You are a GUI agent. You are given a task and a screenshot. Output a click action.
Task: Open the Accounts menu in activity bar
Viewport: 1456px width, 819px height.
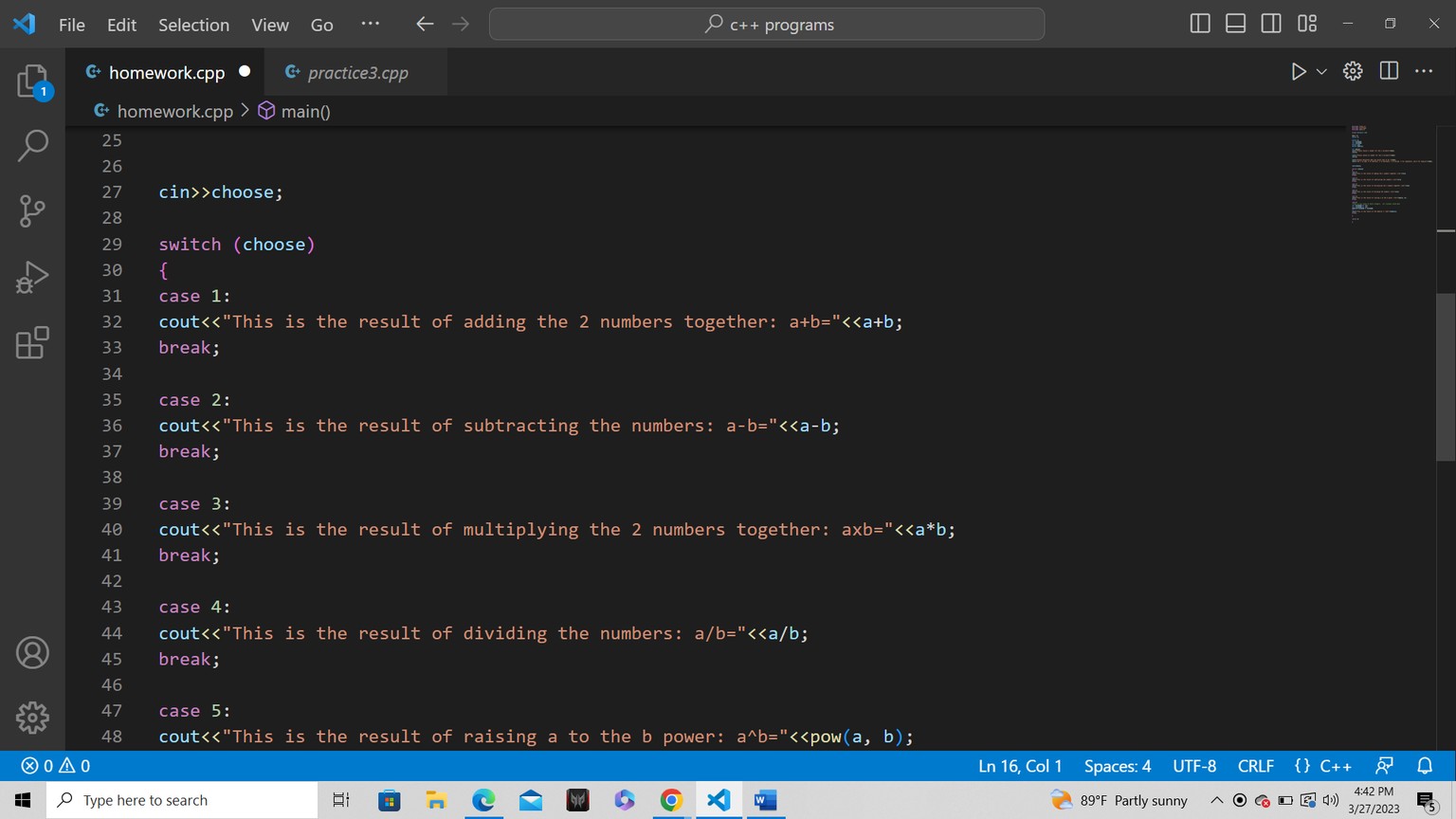coord(32,653)
